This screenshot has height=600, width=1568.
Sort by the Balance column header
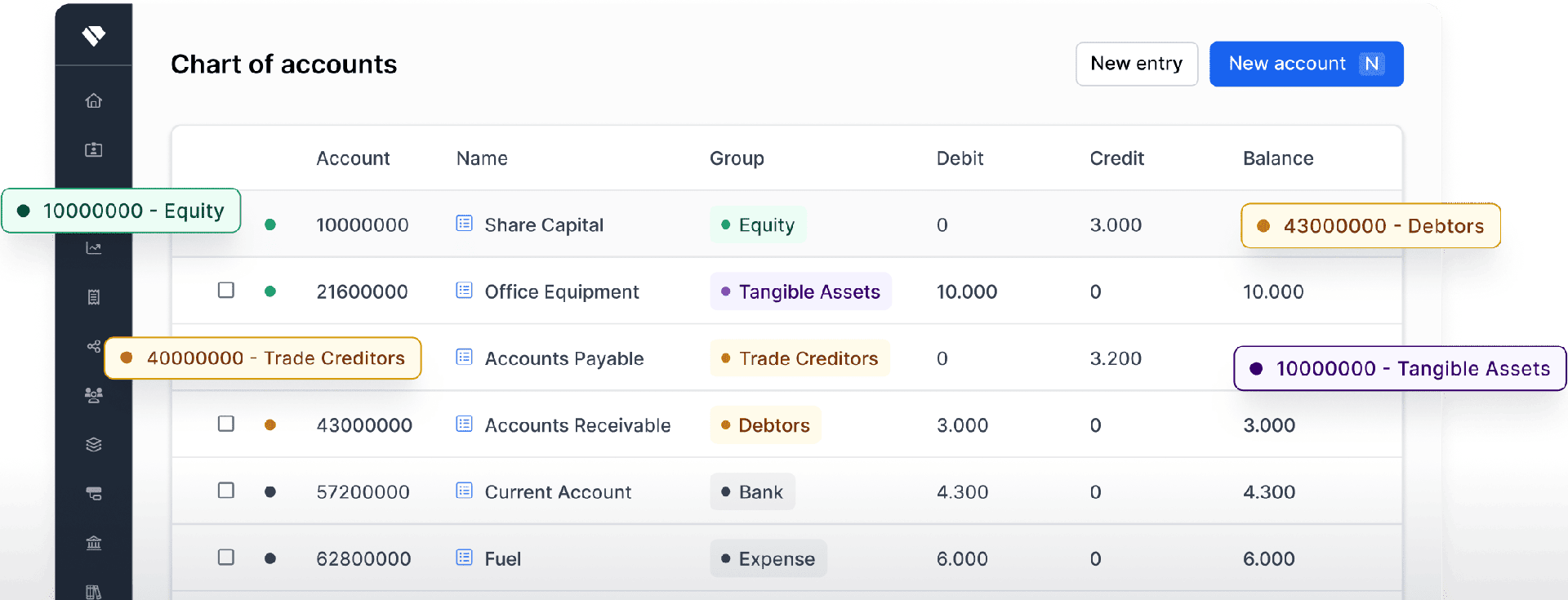1278,158
